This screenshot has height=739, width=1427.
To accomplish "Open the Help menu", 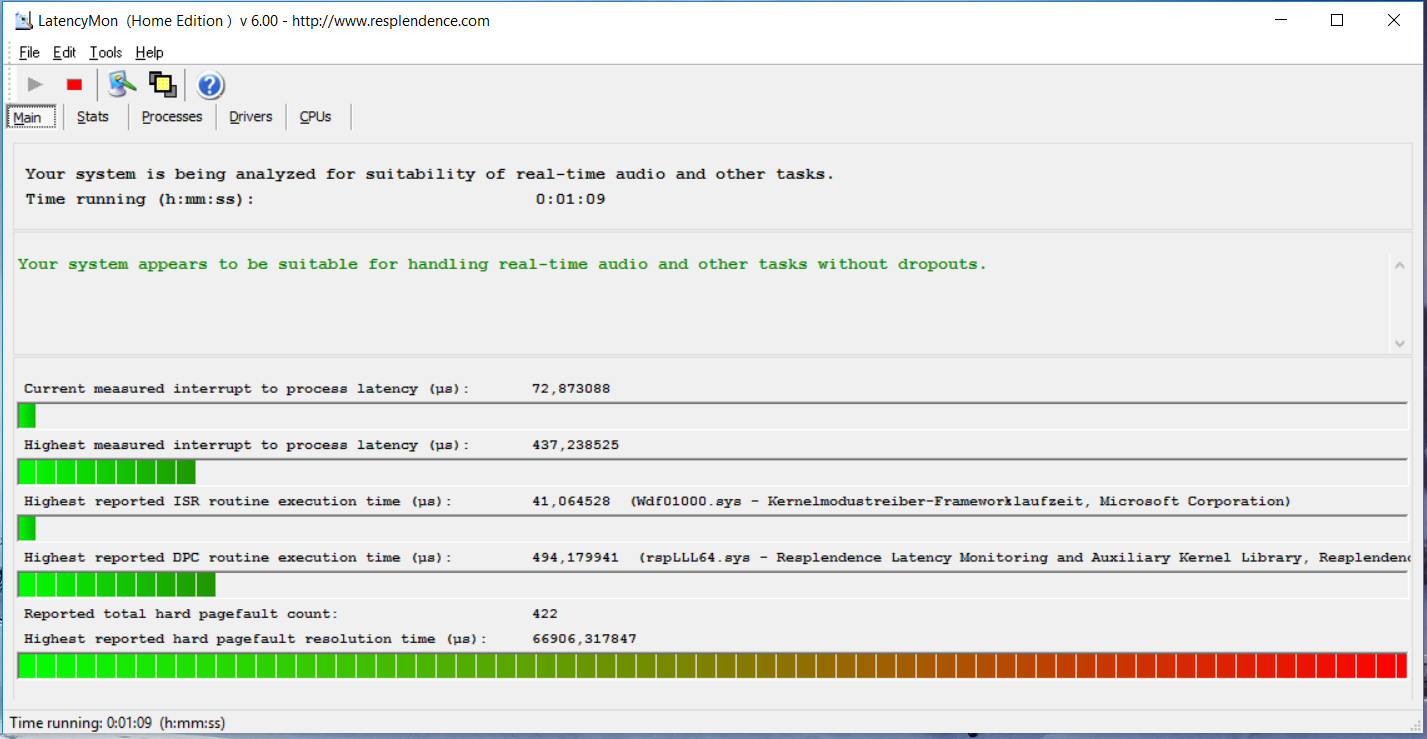I will 149,52.
